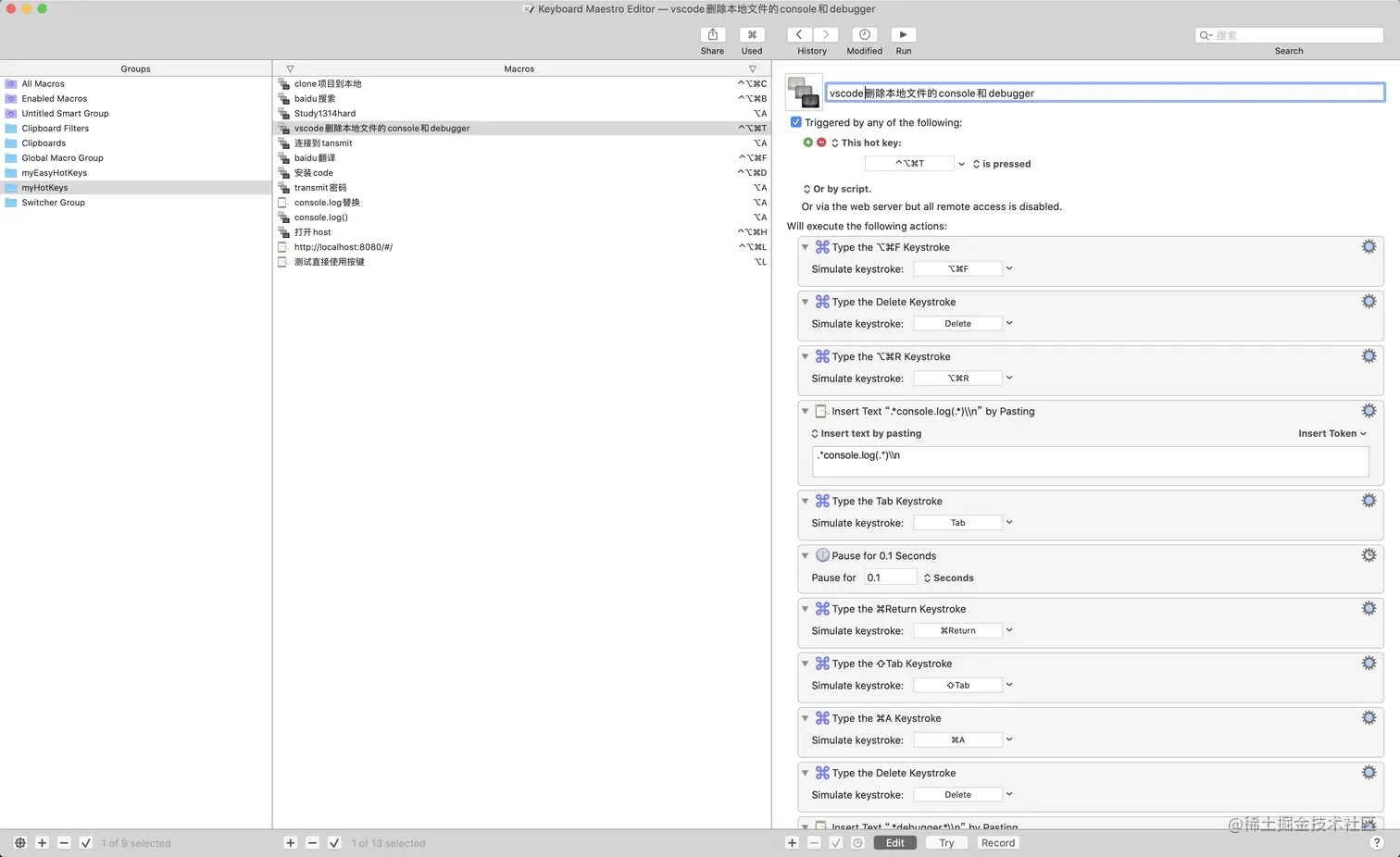Image resolution: width=1400 pixels, height=857 pixels.
Task: Click the ⌥⌘F simulate keystroke field
Action: (x=957, y=268)
